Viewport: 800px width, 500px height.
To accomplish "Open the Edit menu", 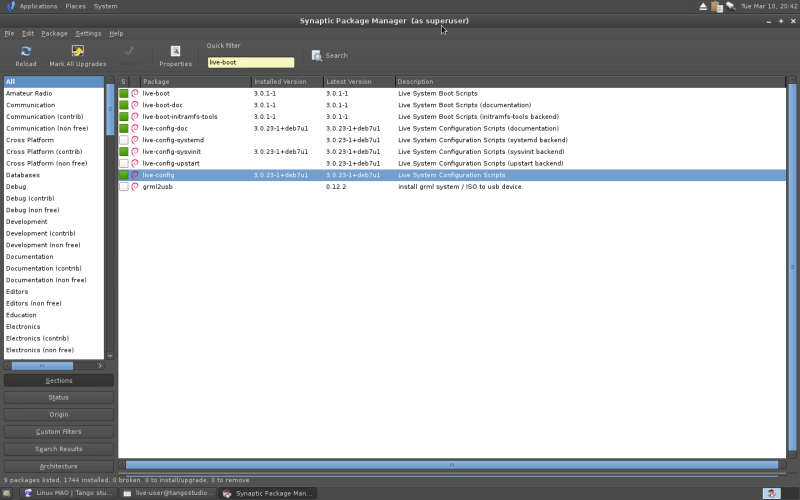I will click(x=28, y=33).
